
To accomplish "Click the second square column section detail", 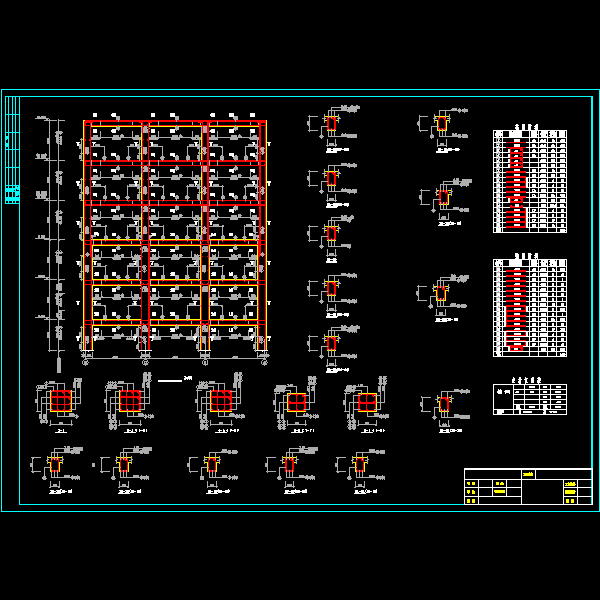I will 130,401.
